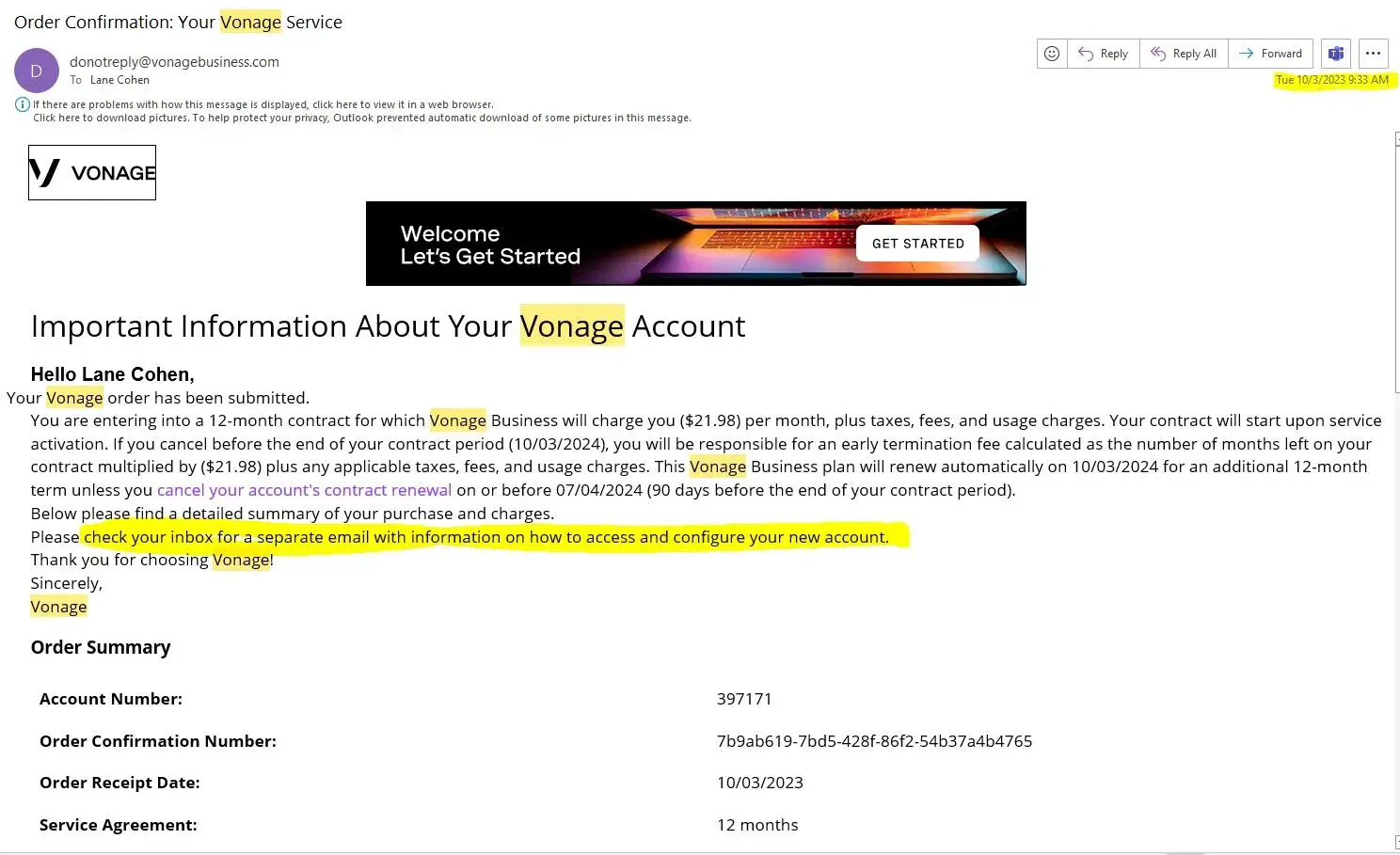Click the Thank you for choosing Vonage line

click(152, 560)
